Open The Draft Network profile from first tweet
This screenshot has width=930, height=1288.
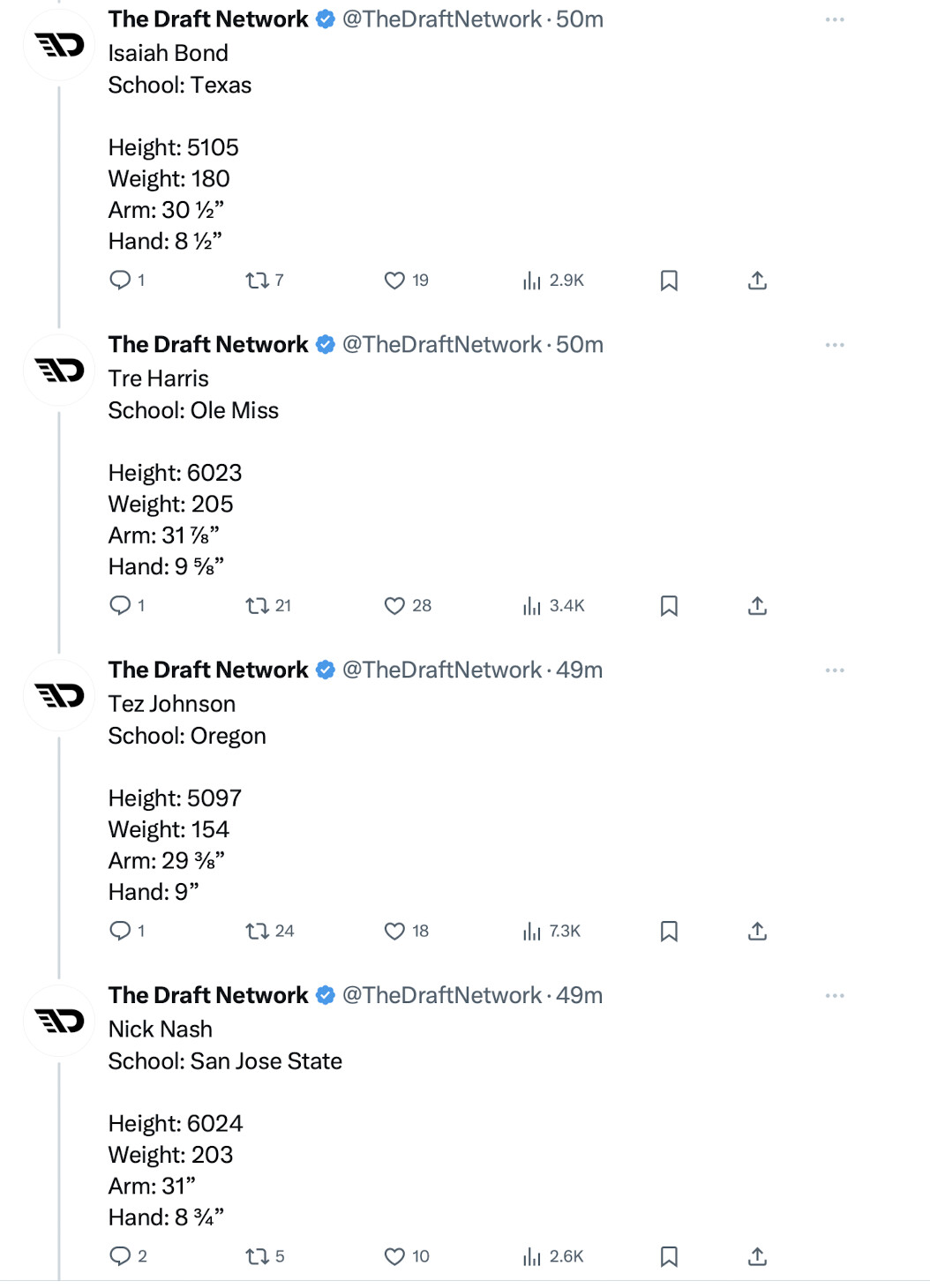[x=208, y=19]
